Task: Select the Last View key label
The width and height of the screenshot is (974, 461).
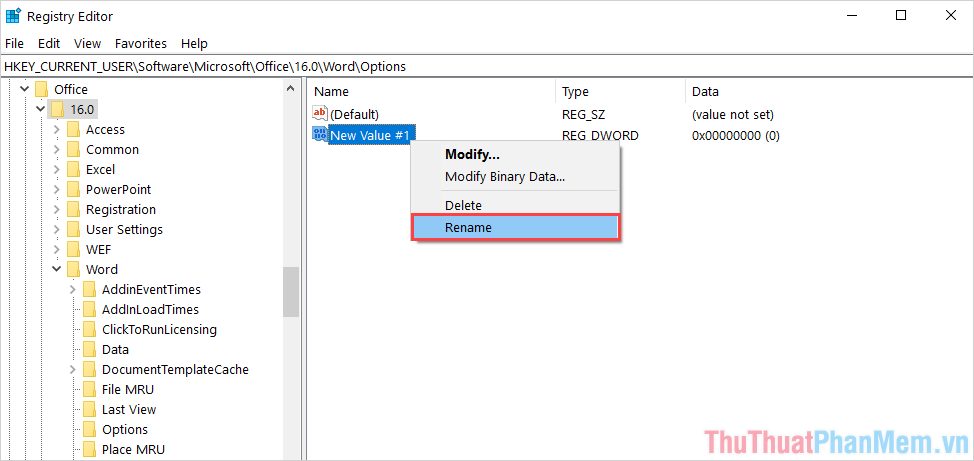Action: (129, 409)
